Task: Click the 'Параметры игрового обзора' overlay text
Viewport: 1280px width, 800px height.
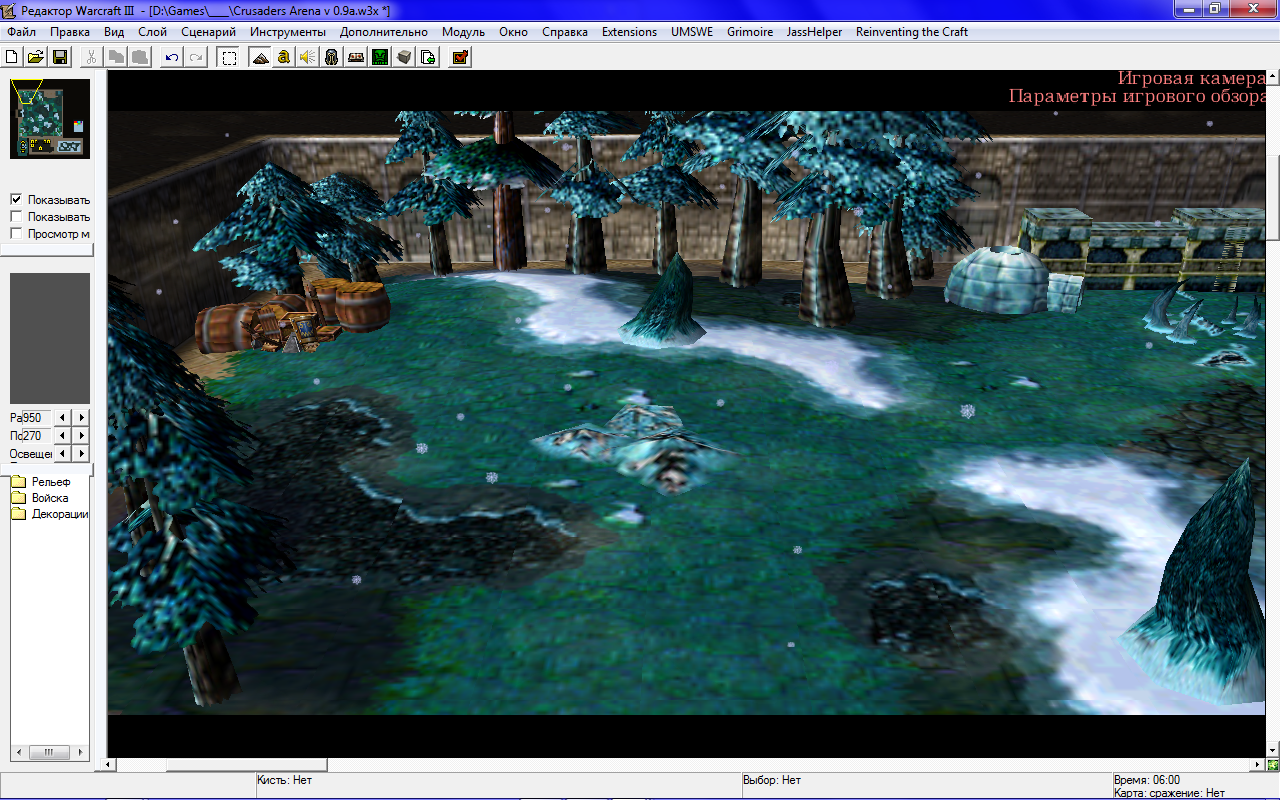Action: 1138,97
